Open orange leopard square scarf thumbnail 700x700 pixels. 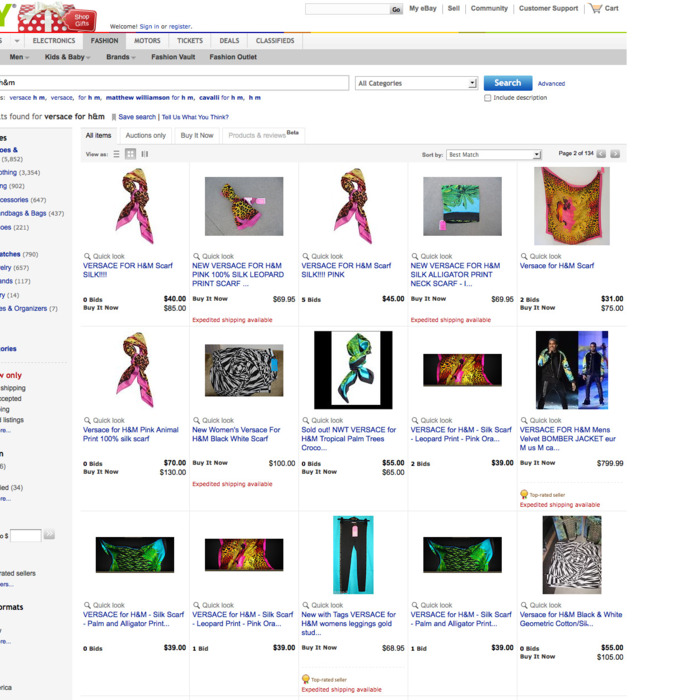(572, 206)
